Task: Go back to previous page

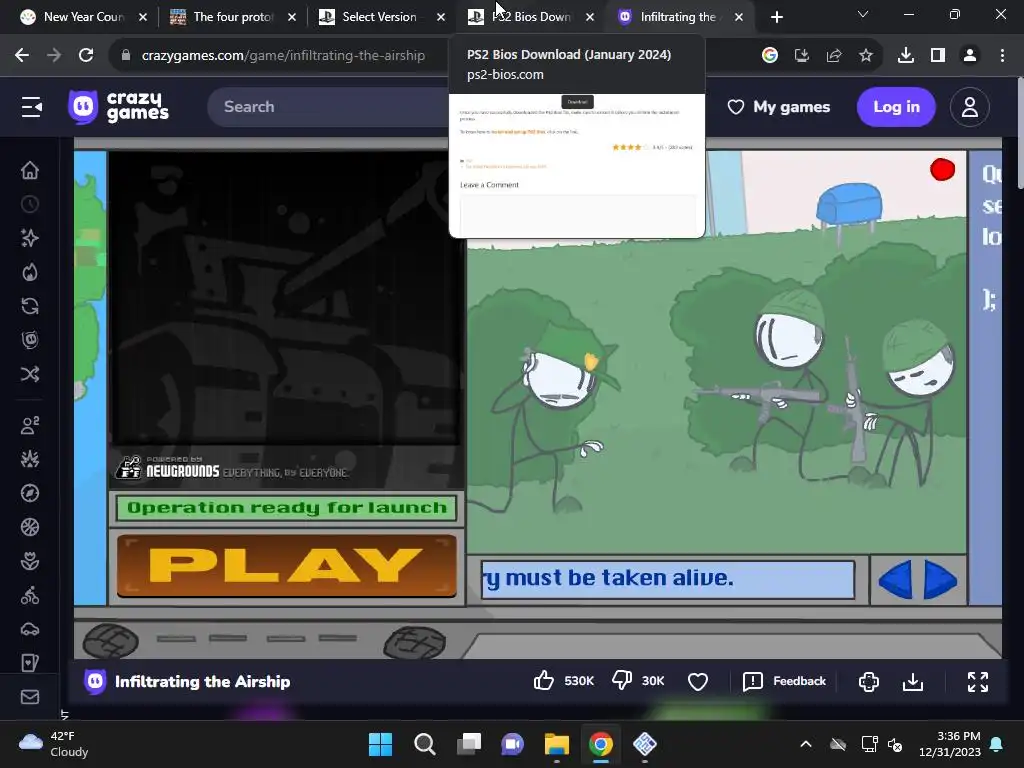Action: [22, 56]
